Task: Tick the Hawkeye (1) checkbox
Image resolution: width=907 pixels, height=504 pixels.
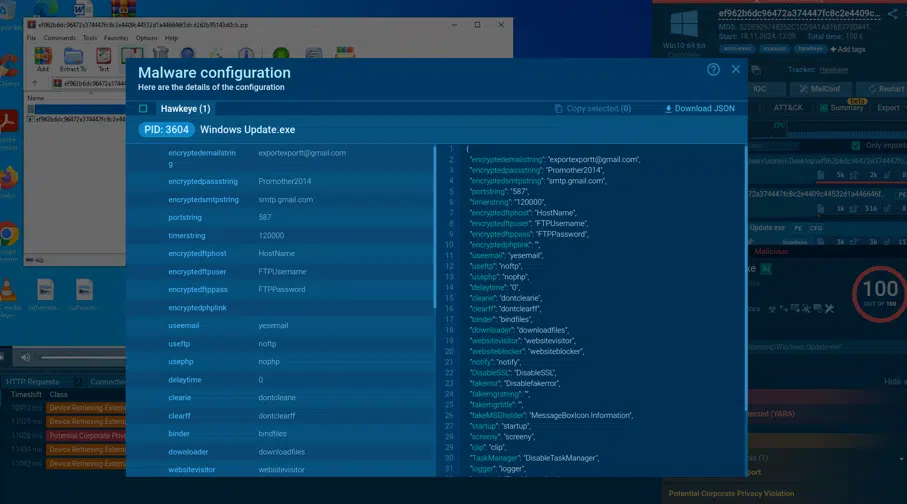Action: click(143, 108)
